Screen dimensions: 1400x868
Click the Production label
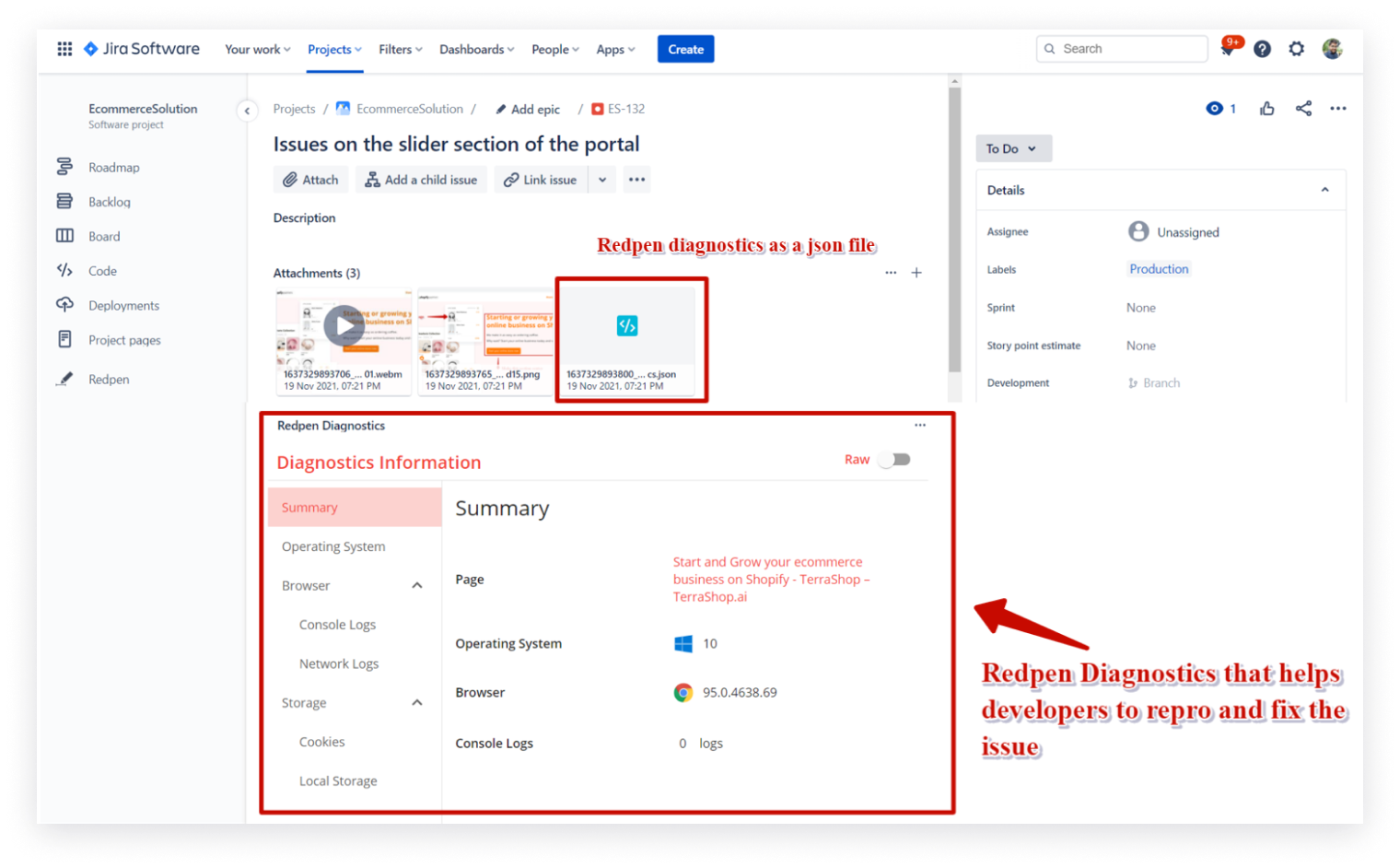point(1159,269)
